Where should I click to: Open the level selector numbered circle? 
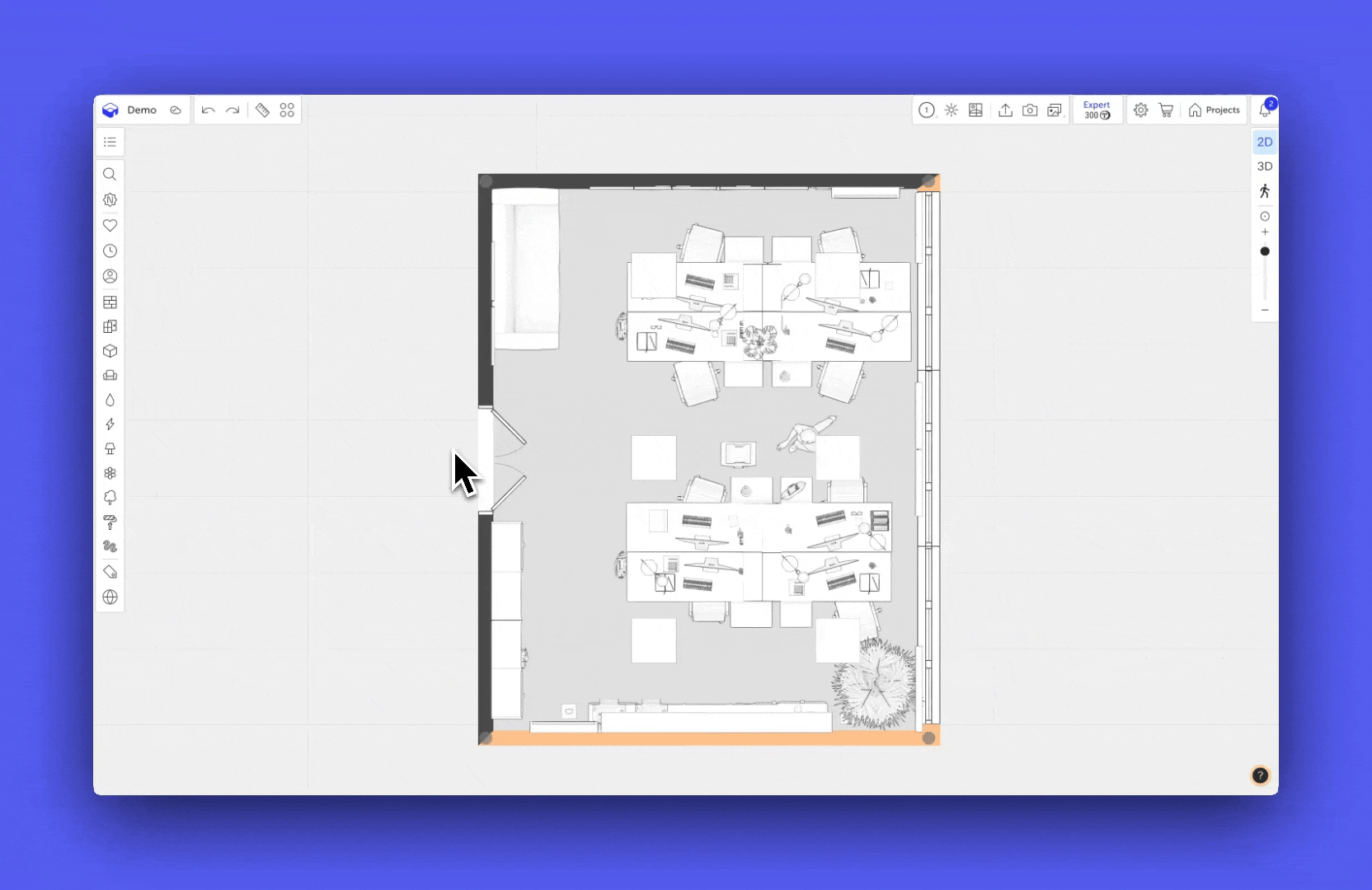point(927,110)
